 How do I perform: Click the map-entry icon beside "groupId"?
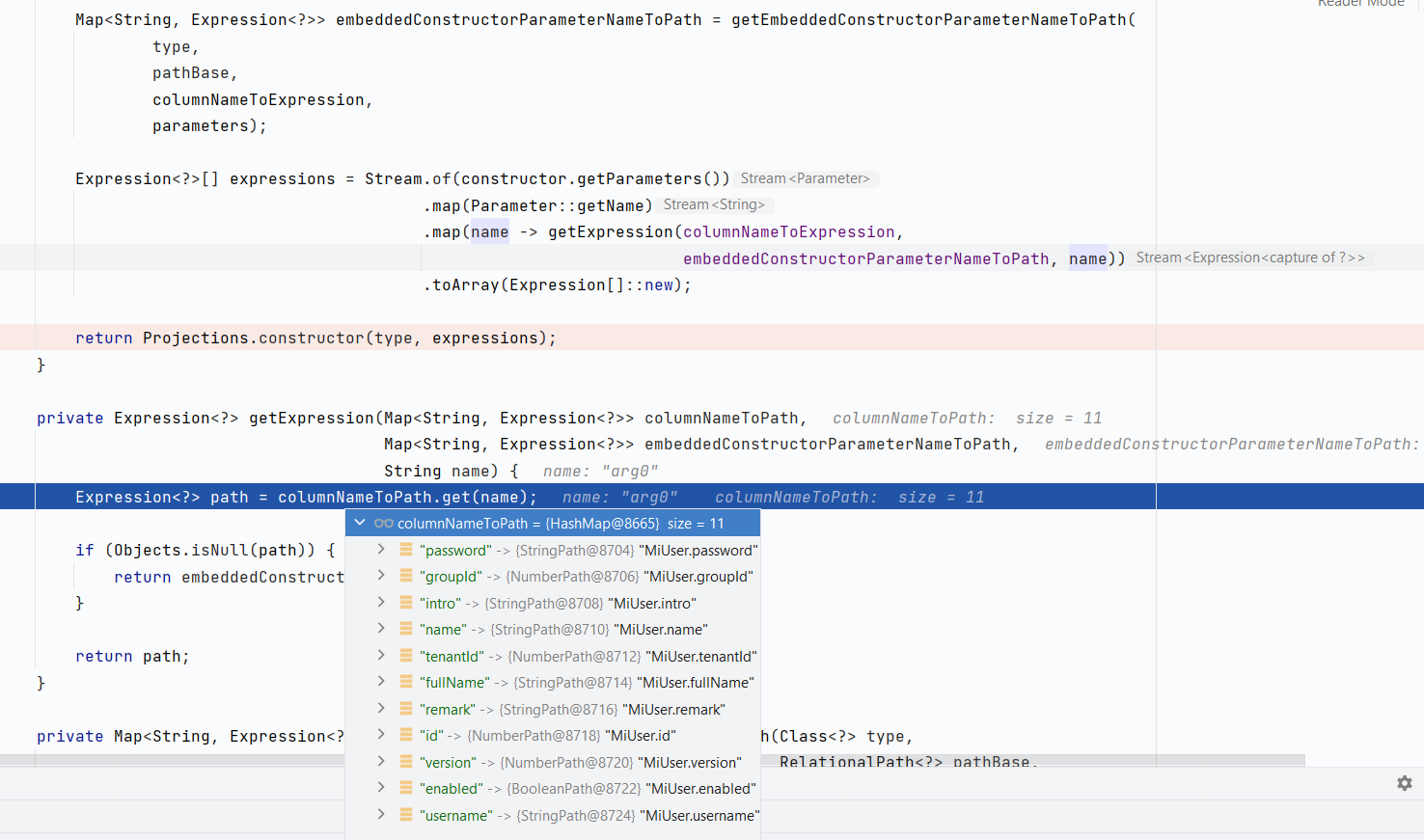pos(405,576)
